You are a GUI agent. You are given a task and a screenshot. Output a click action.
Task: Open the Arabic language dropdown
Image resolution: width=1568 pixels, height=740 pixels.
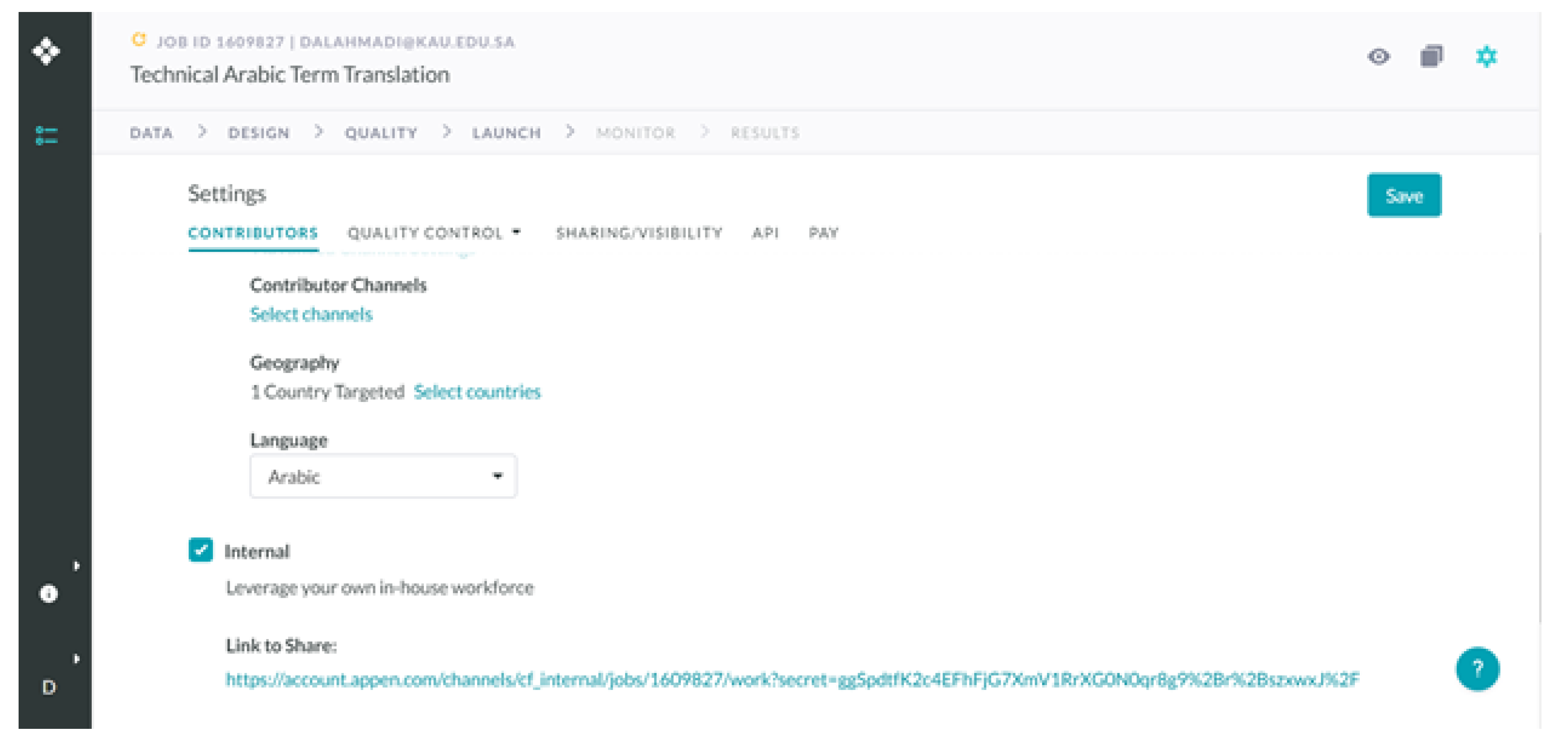pos(383,476)
